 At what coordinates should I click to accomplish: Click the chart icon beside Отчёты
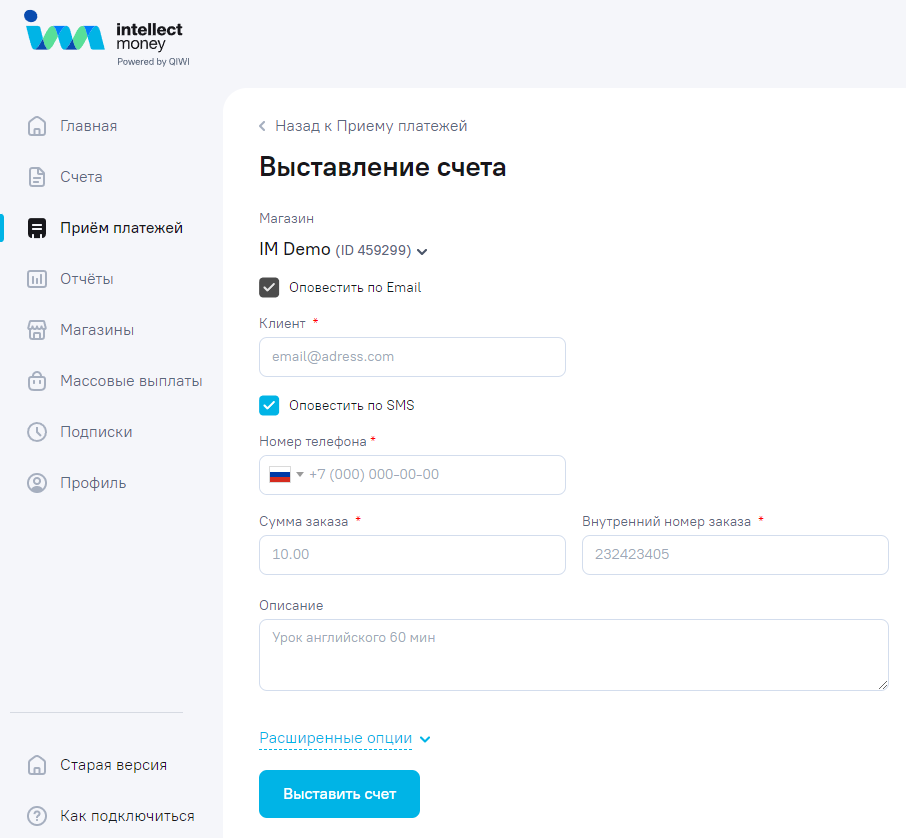coord(37,279)
